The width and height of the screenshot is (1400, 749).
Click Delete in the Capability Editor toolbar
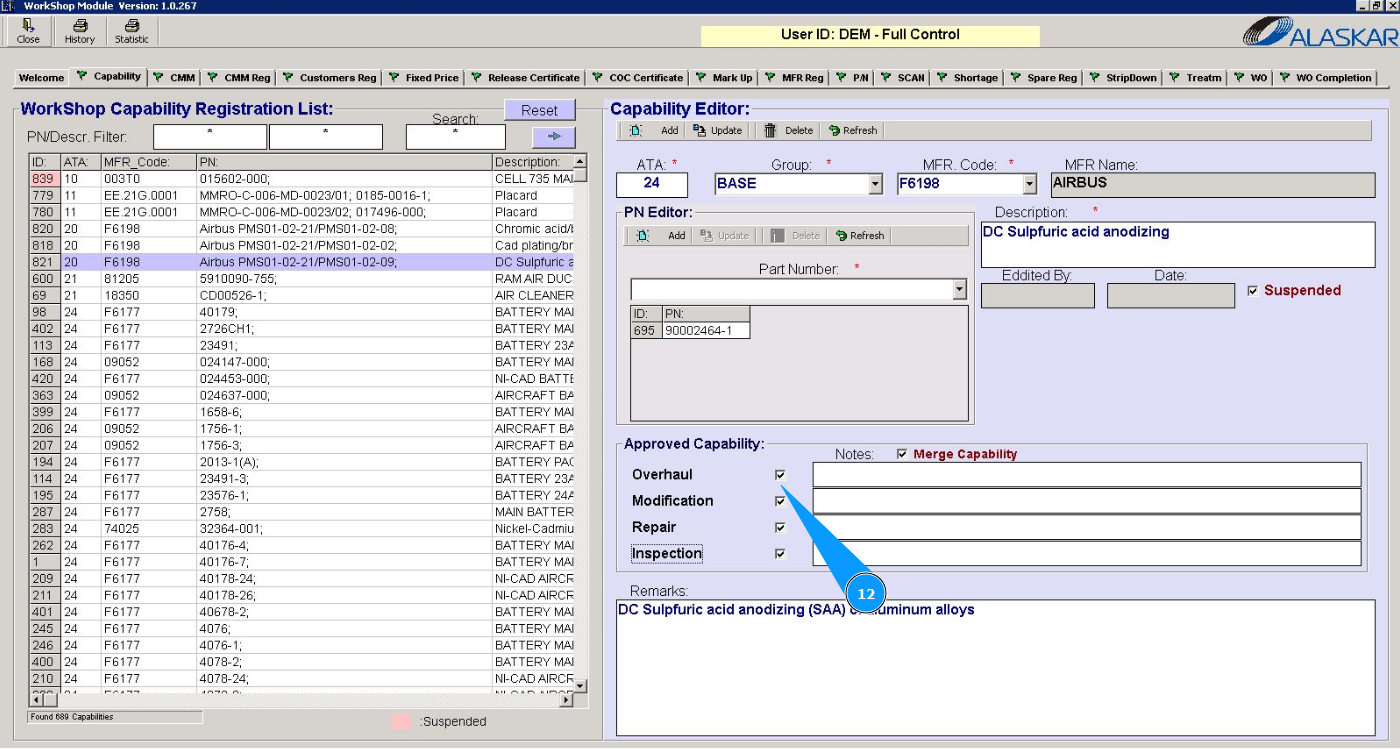(789, 131)
